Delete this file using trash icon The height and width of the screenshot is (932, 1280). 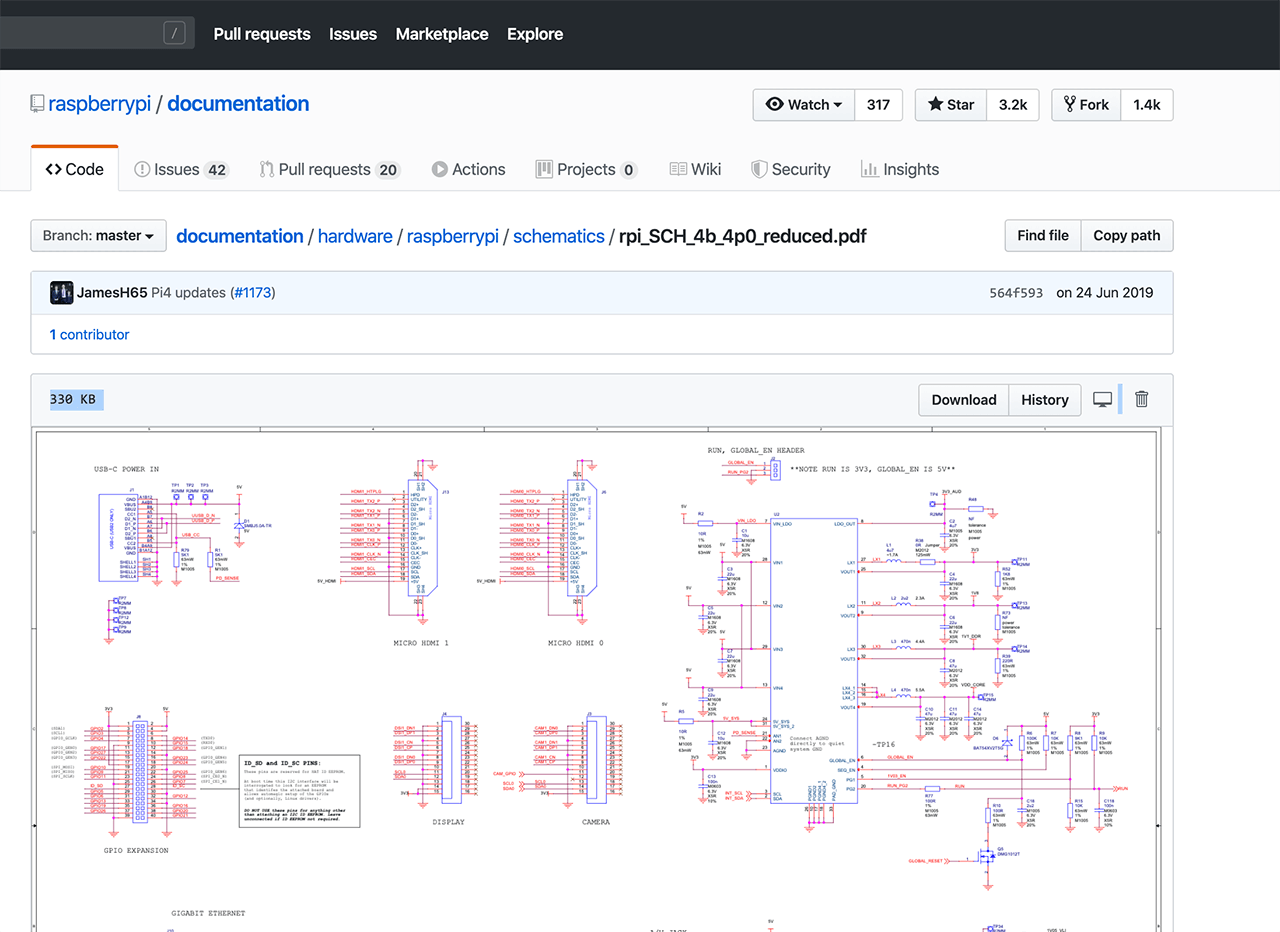point(1142,399)
